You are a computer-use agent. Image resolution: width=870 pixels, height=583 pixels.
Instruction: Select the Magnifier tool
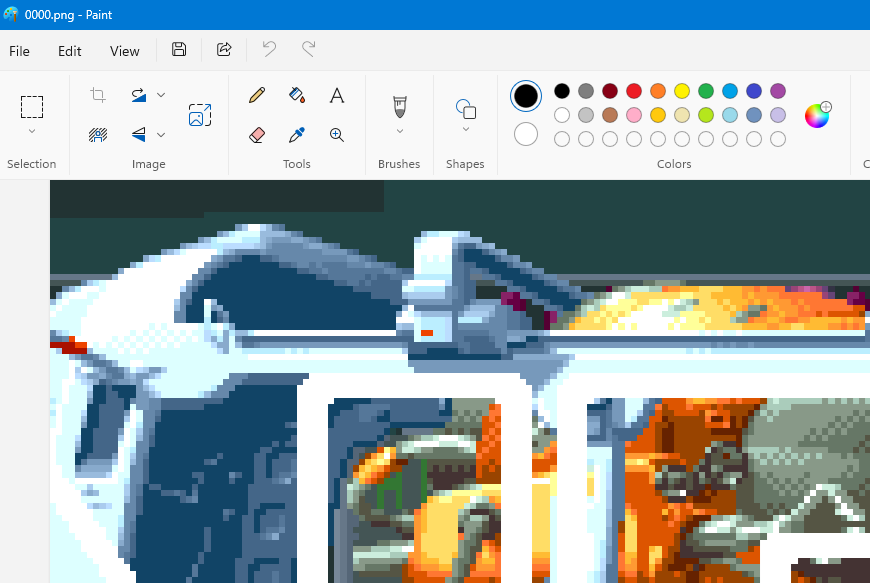click(337, 135)
